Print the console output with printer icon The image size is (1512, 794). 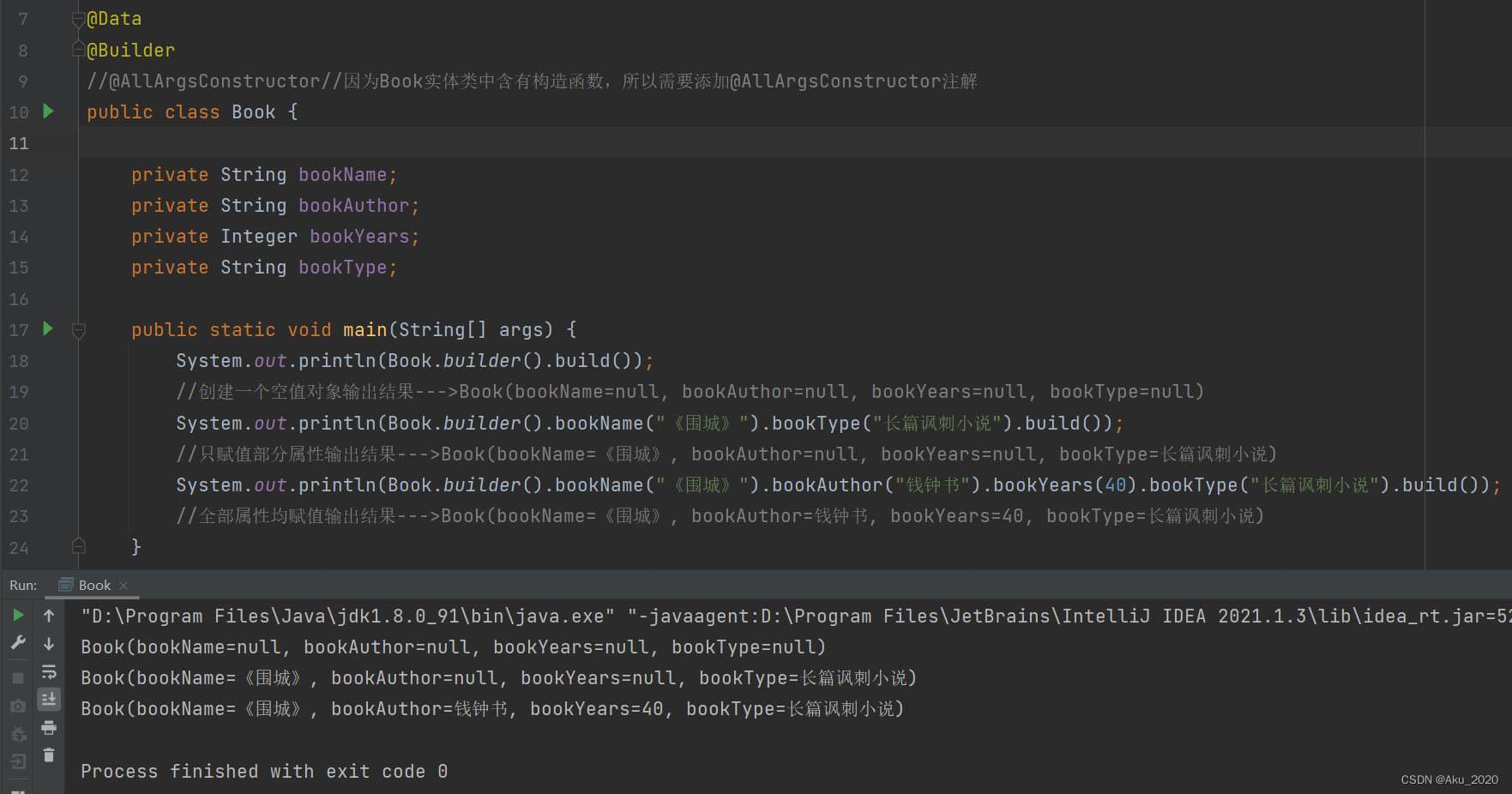coord(49,729)
